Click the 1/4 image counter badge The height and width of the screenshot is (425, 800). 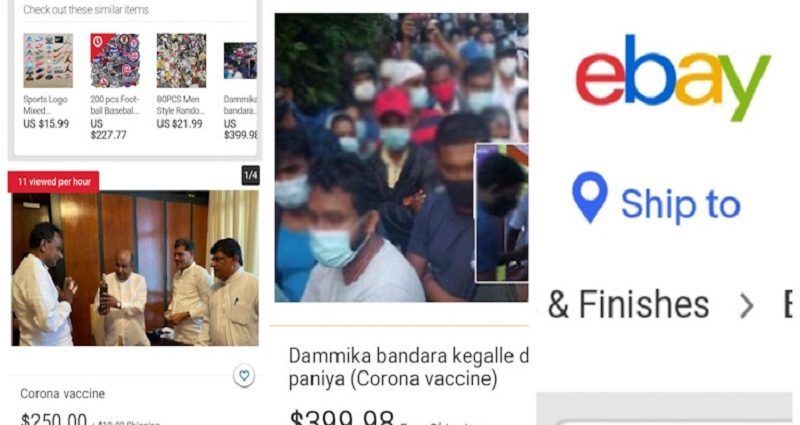251,176
